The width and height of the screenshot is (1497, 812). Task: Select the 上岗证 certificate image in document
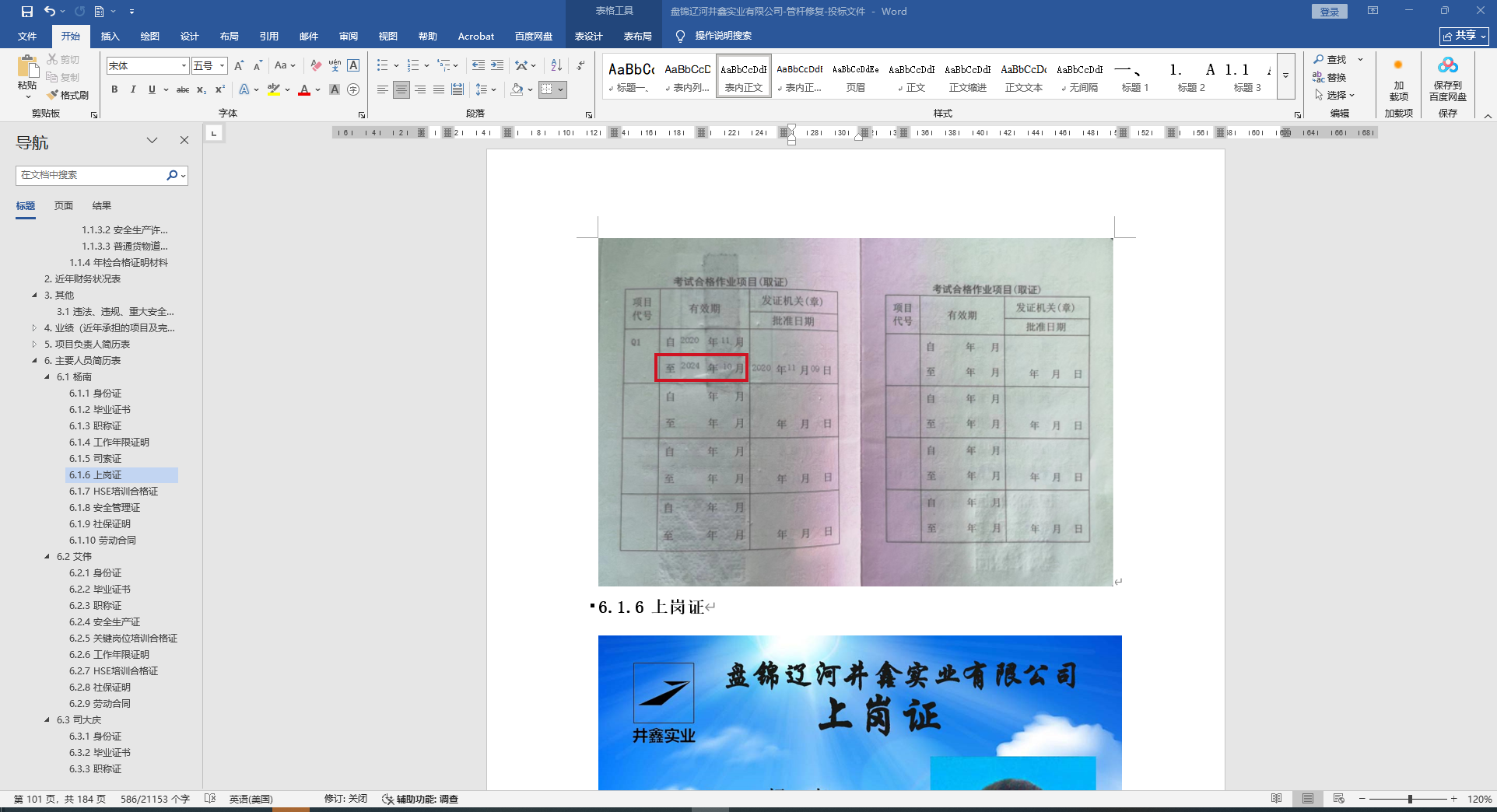point(860,712)
